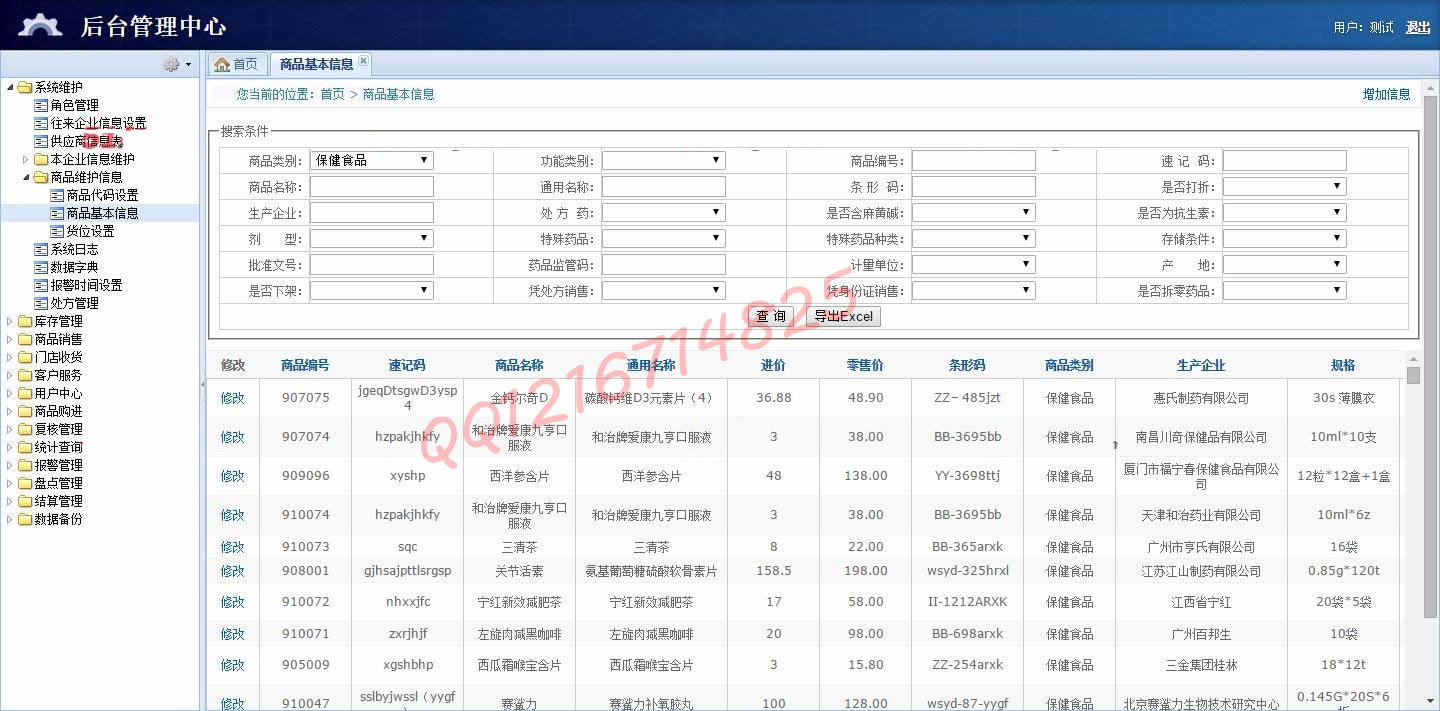Click the 客户服务 folder icon
The width and height of the screenshot is (1440, 711).
pyautogui.click(x=25, y=375)
